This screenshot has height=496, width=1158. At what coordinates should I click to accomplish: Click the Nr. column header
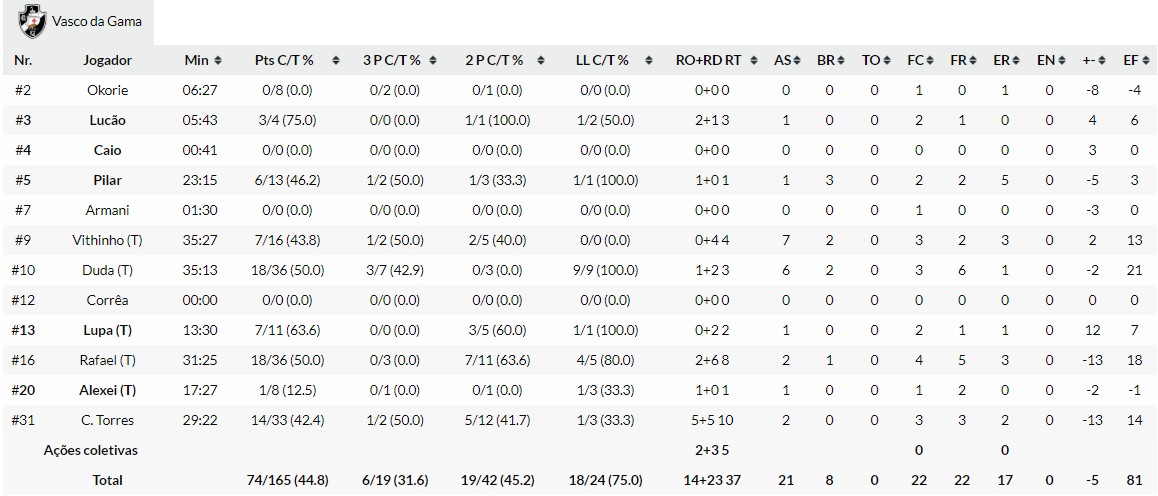coord(23,60)
